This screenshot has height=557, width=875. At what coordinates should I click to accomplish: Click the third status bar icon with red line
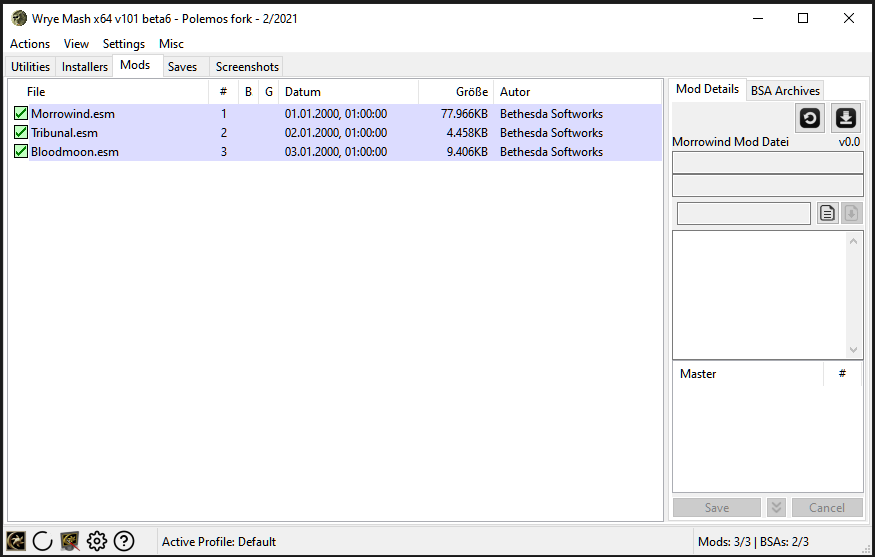[70, 541]
